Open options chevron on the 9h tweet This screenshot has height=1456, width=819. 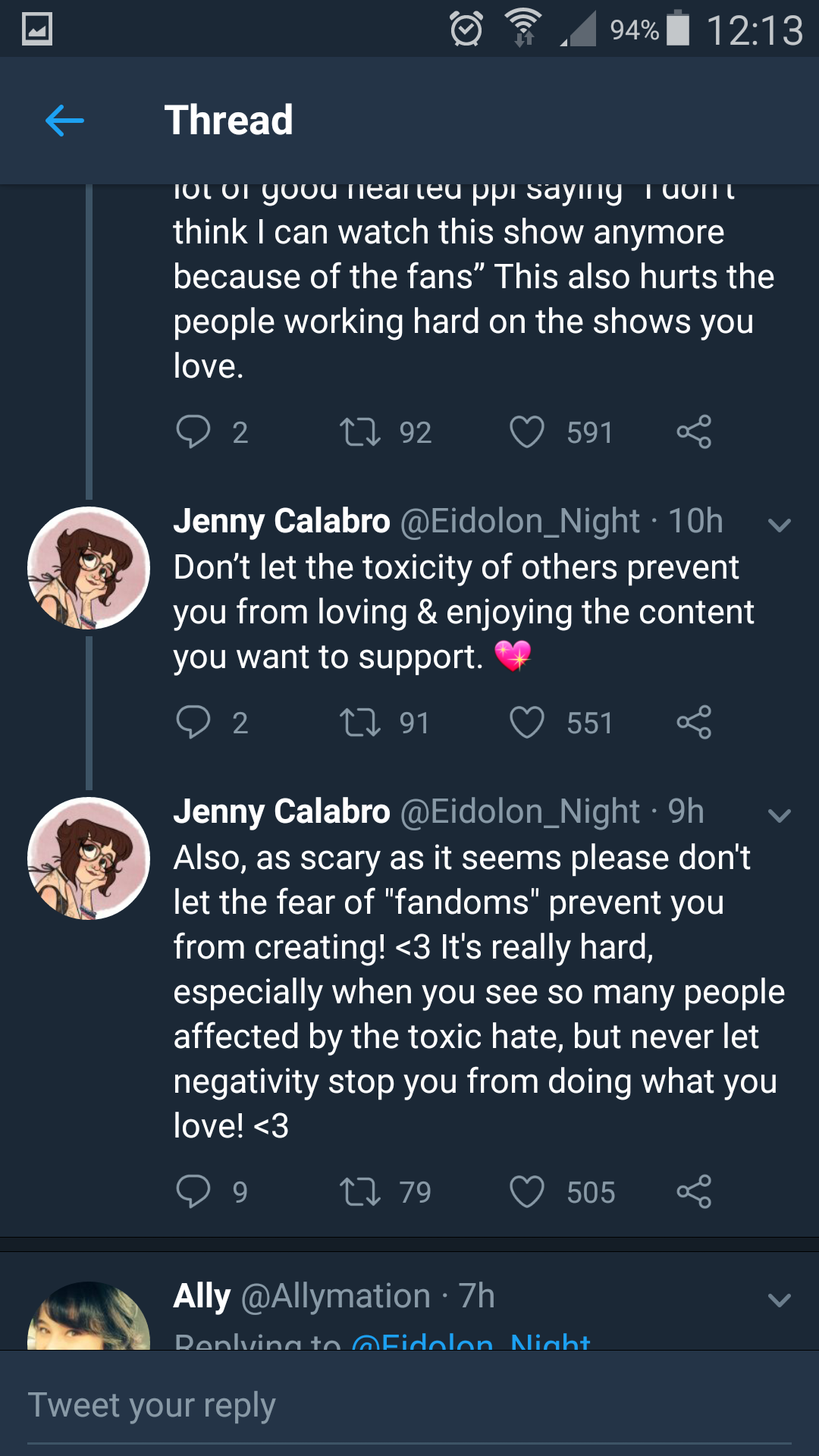tap(780, 815)
